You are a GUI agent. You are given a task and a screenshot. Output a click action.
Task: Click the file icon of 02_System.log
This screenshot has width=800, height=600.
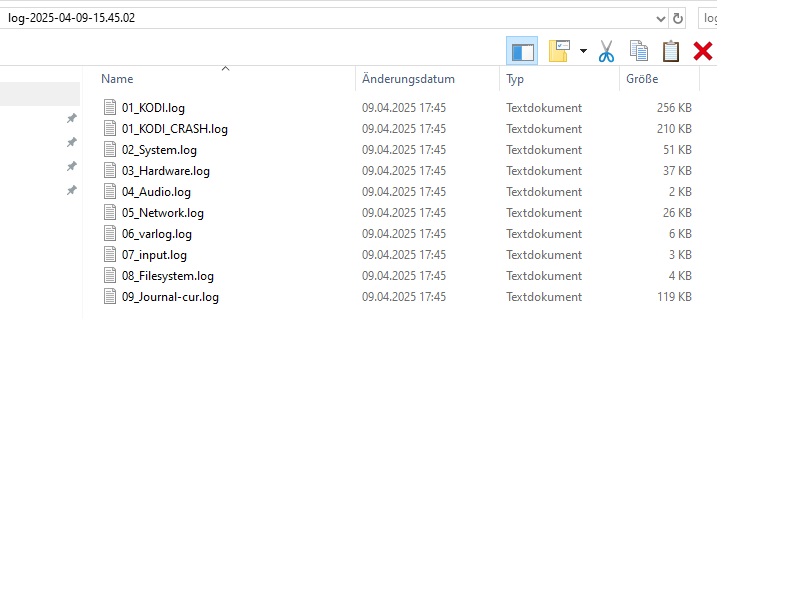(110, 149)
